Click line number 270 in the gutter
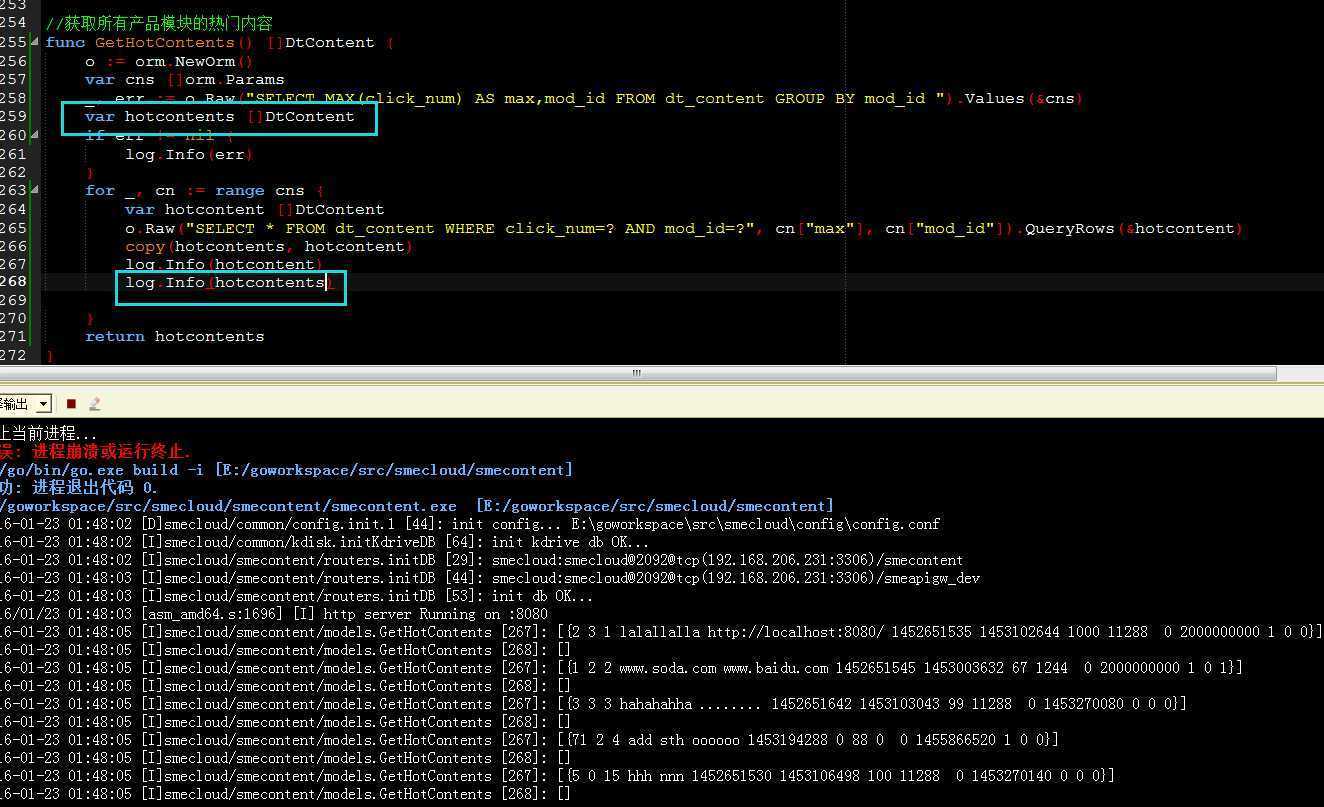Viewport: 1324px width, 807px height. [13, 318]
